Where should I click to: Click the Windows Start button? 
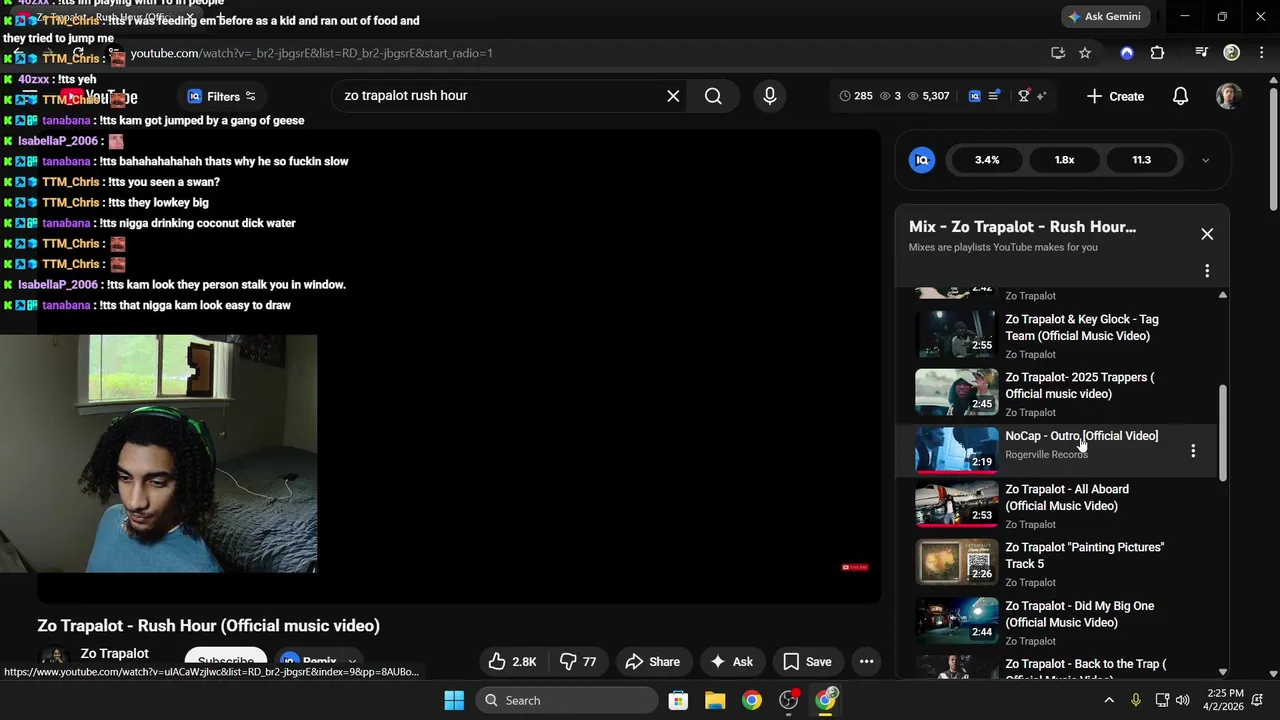454,700
